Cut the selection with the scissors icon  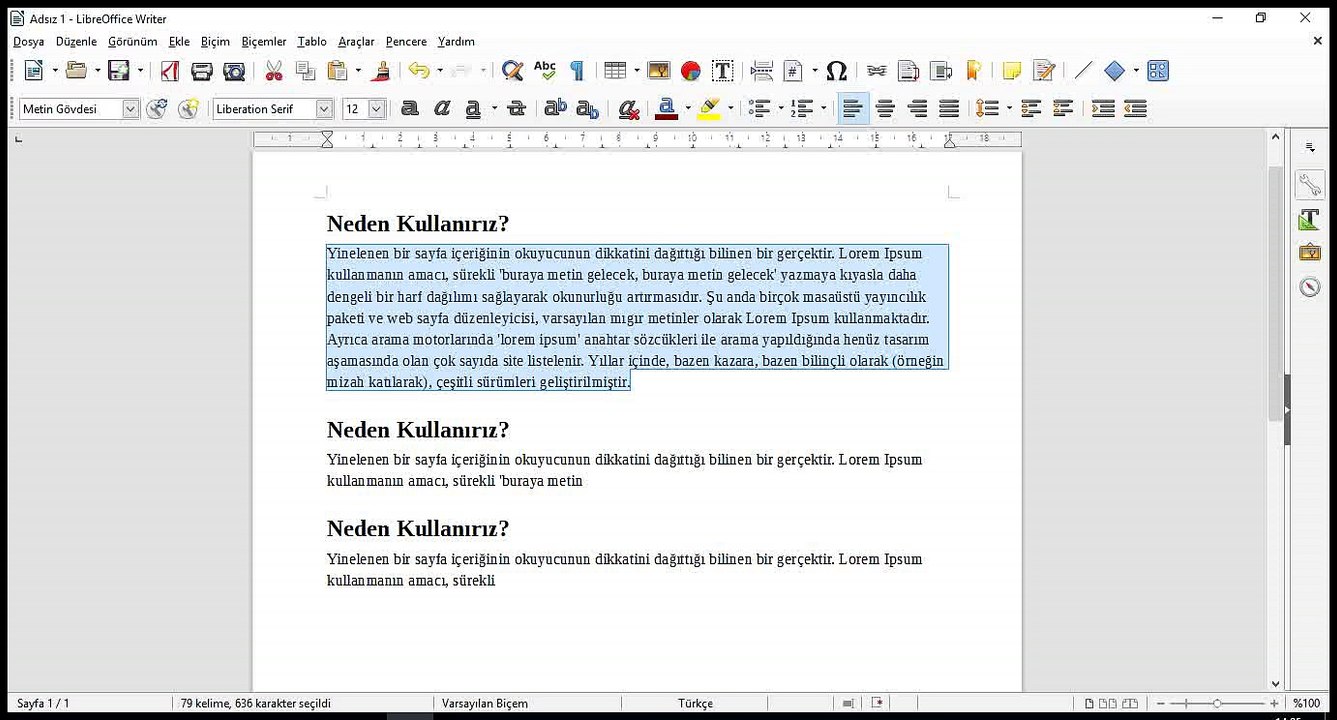point(274,70)
